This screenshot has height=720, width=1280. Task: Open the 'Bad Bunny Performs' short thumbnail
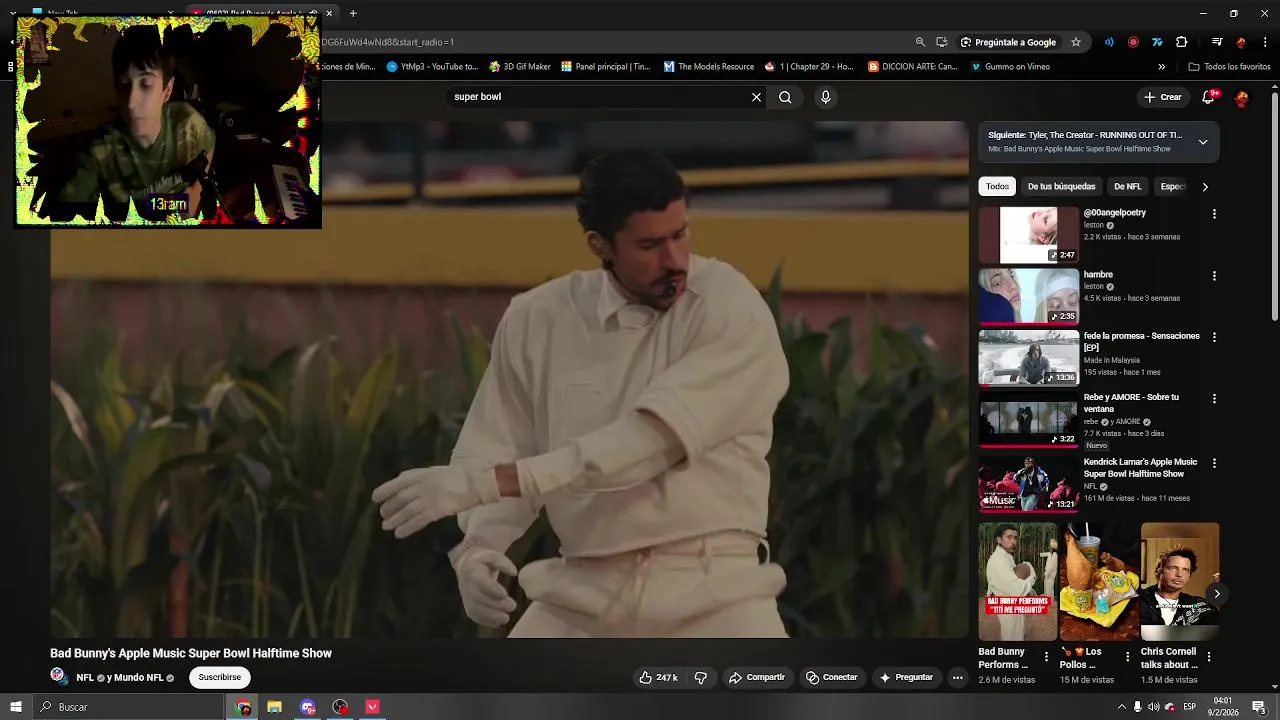point(1017,581)
